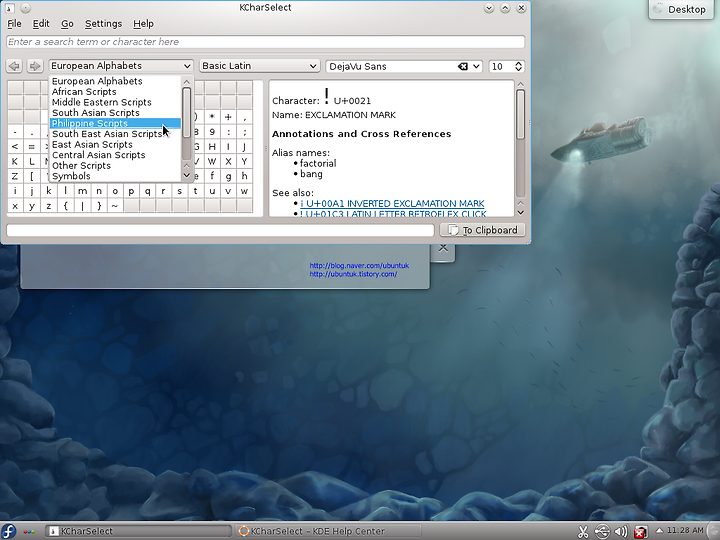Close the notice behind KCharSelect window
Viewport: 720px width, 540px height.
click(443, 248)
